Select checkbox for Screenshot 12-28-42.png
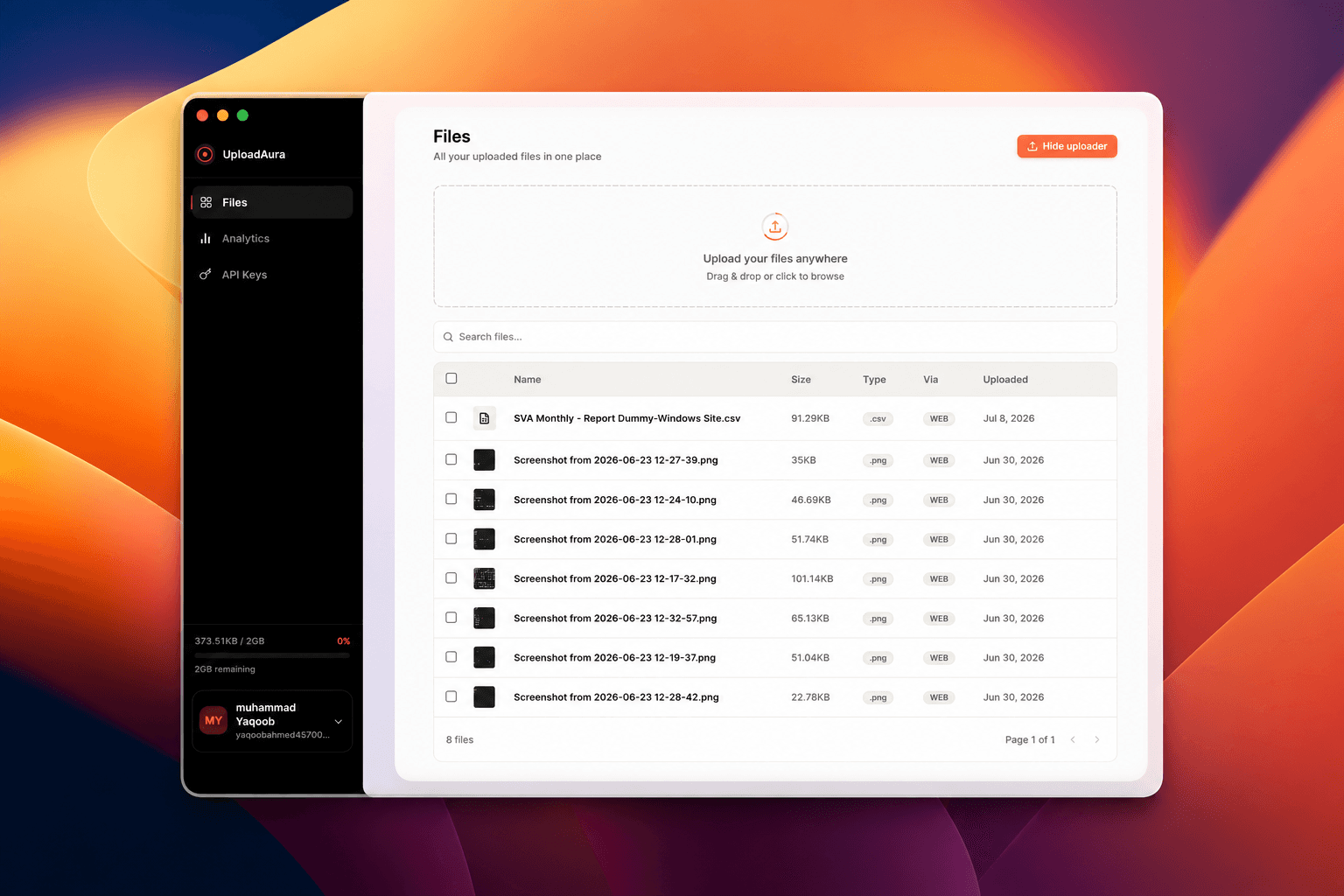Viewport: 1344px width, 896px height. pos(451,696)
